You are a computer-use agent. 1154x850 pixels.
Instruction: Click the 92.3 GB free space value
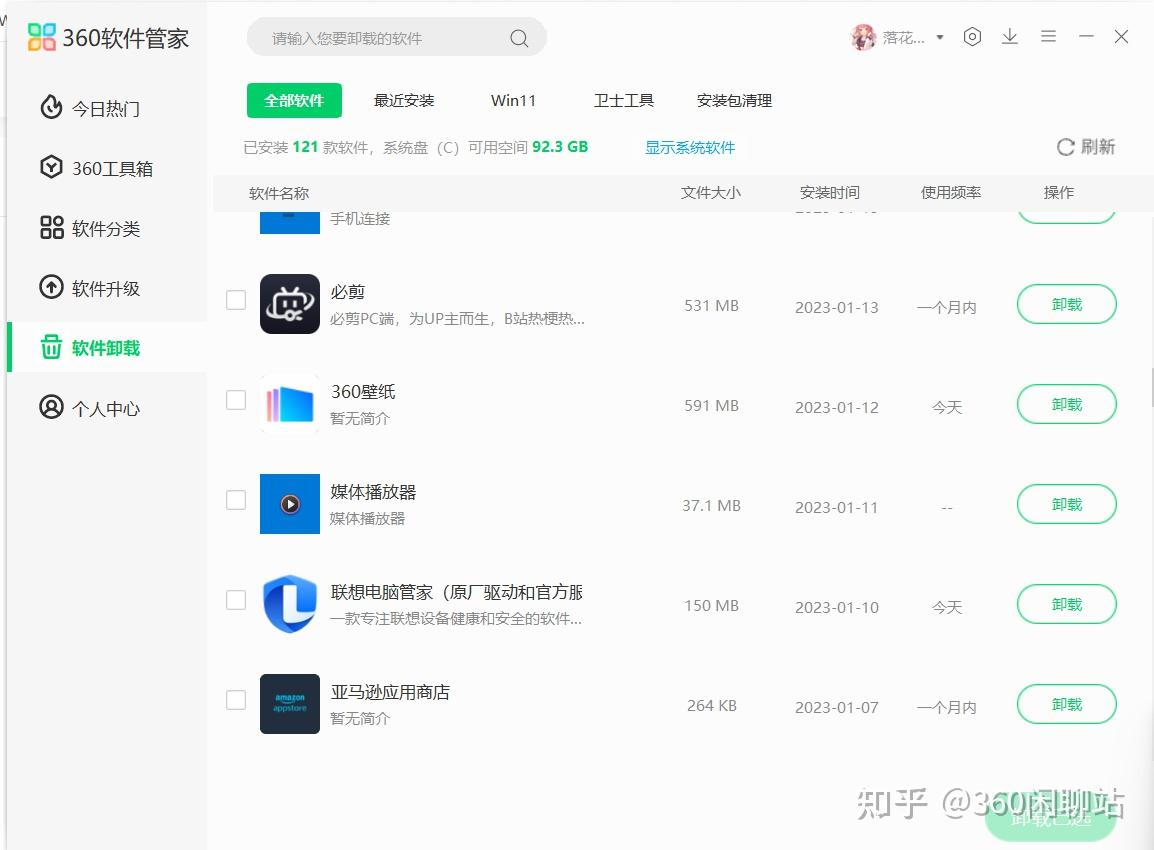[560, 146]
